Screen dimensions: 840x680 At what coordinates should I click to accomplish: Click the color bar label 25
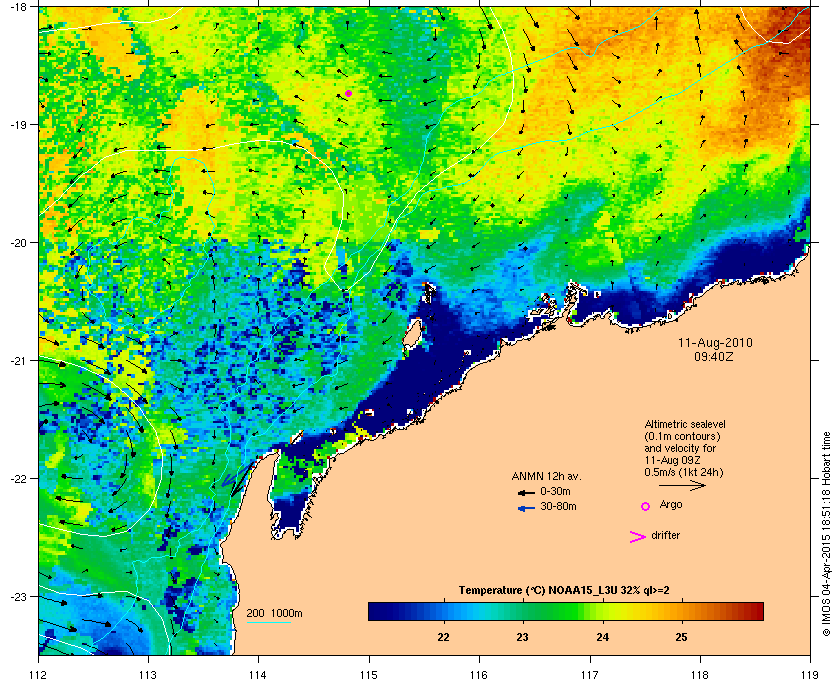click(681, 637)
